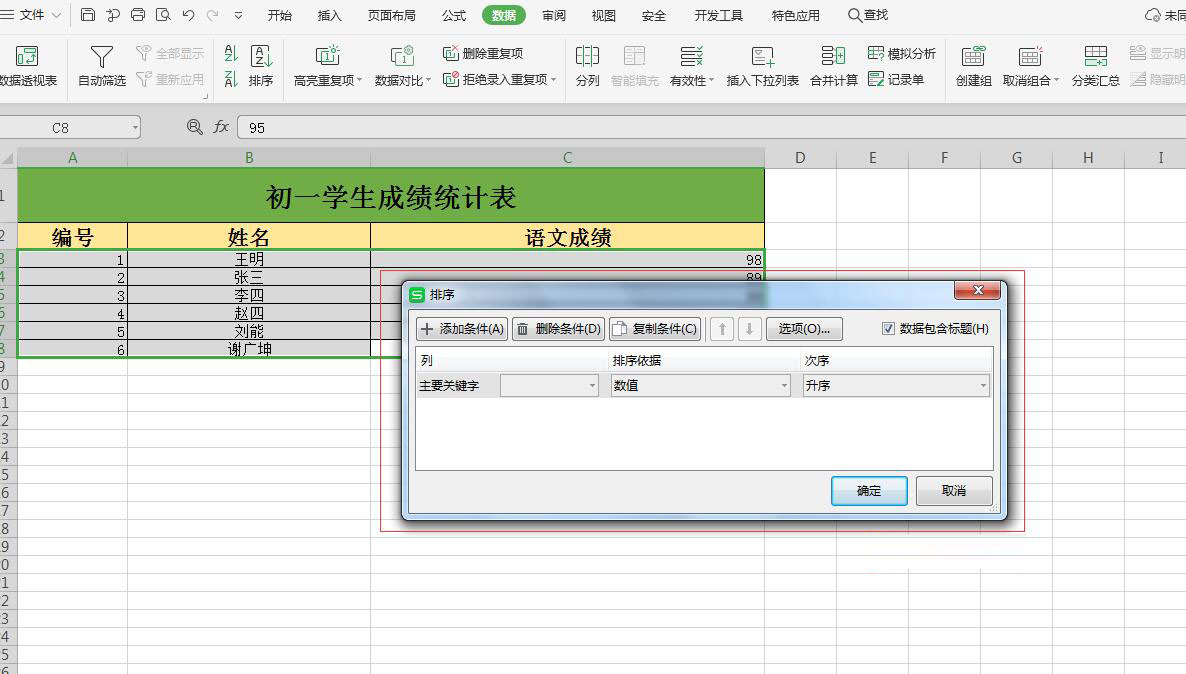This screenshot has width=1186, height=674.
Task: Click the print icon in quick toolbar
Action: pos(138,15)
